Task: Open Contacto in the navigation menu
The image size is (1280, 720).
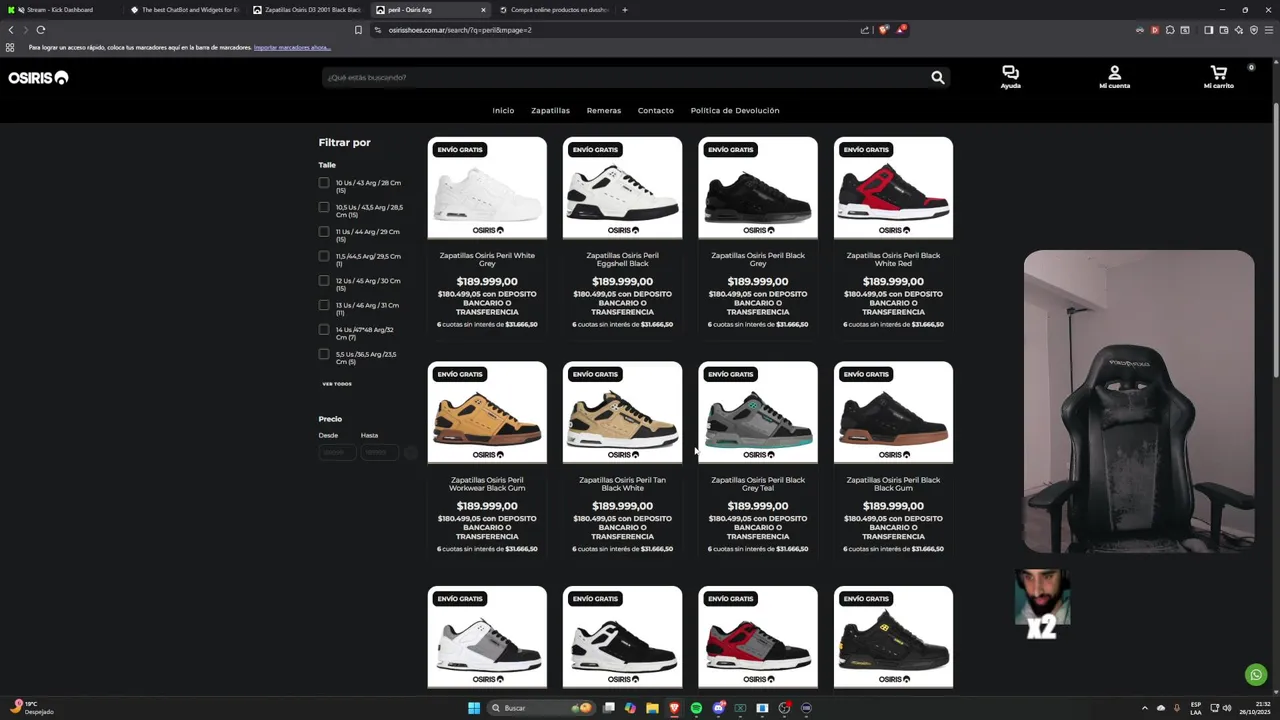Action: [656, 110]
